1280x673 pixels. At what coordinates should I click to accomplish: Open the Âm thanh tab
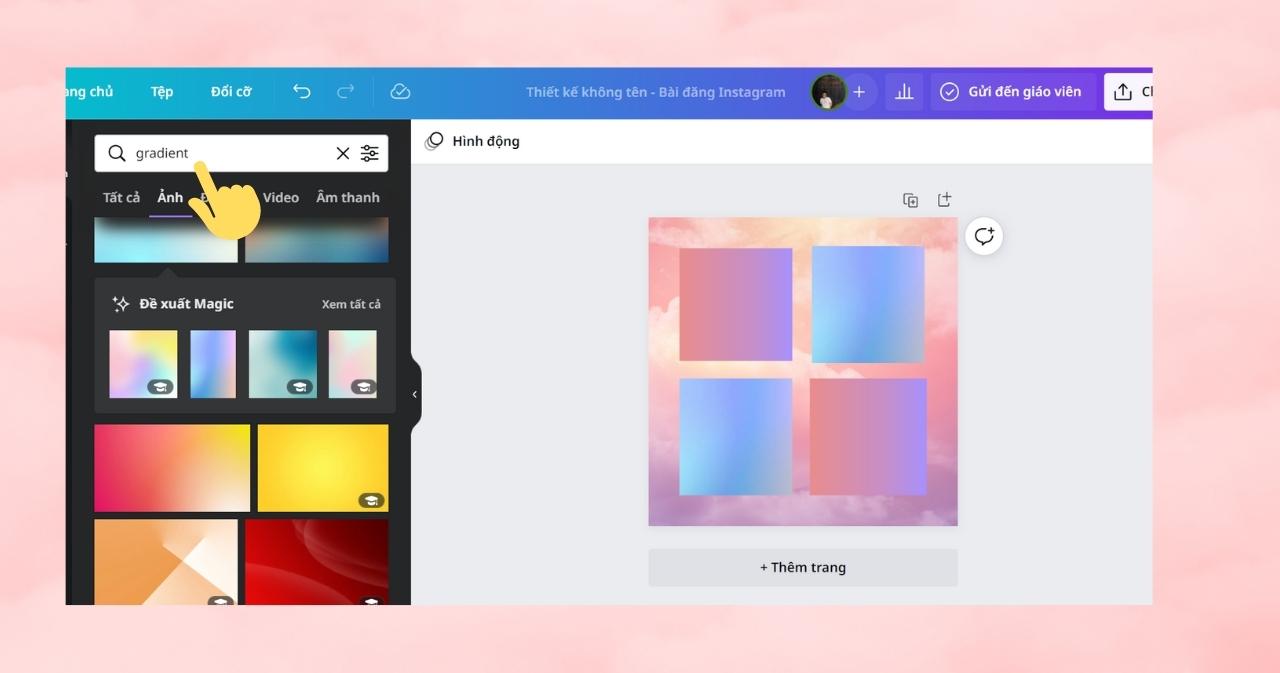(348, 197)
